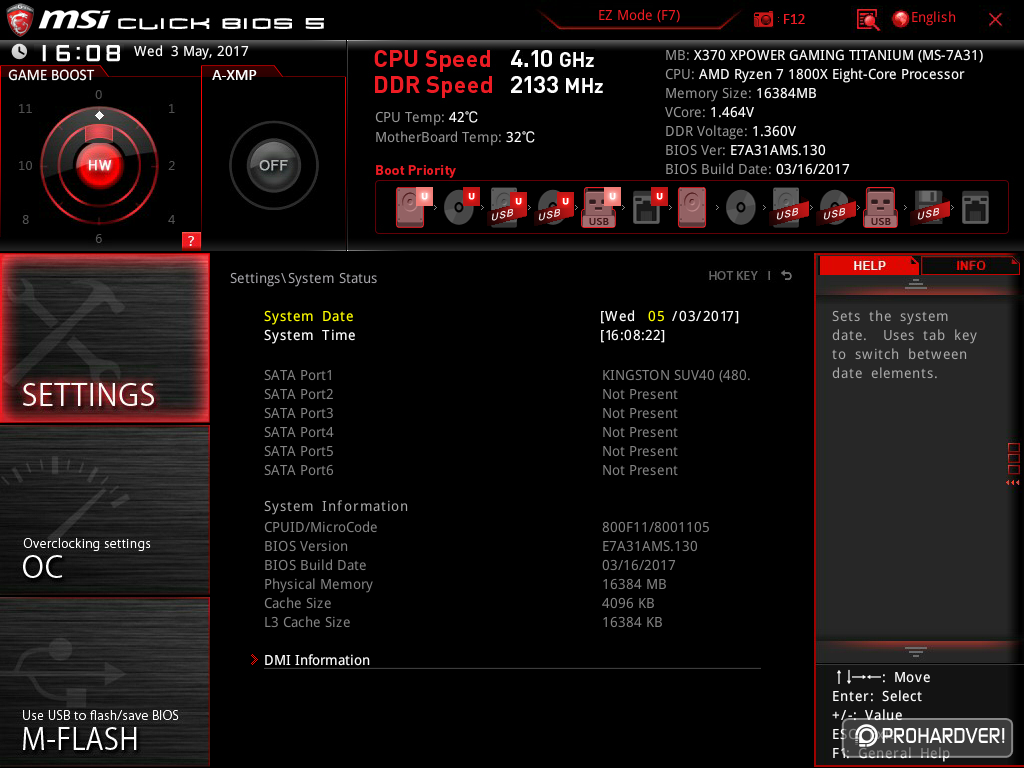Click the MSI dragon shield logo

tap(20, 20)
